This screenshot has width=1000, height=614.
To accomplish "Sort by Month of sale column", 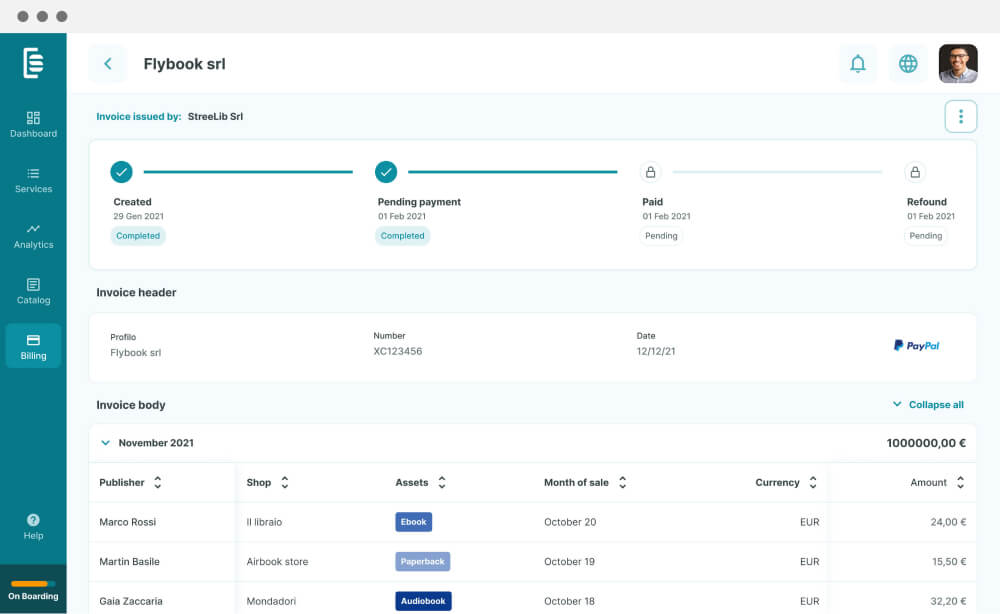I will pyautogui.click(x=622, y=483).
